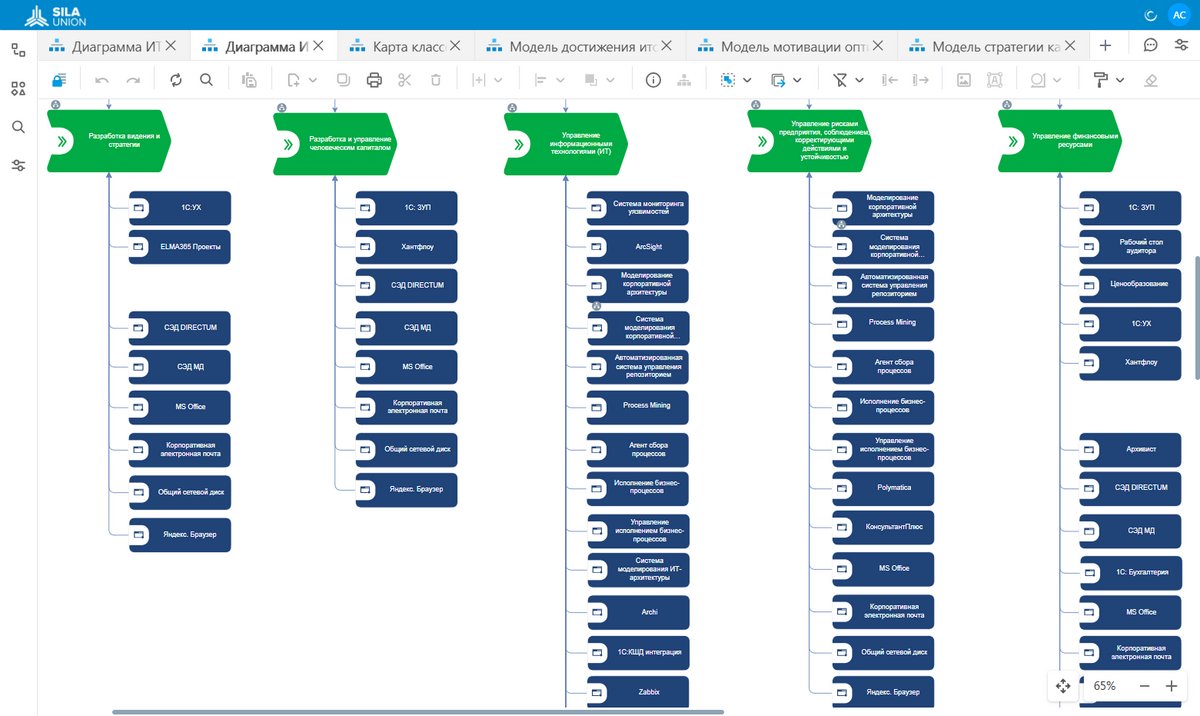Viewport: 1200px width, 716px height.
Task: Click the vertical scrollbar on right
Action: click(1197, 318)
